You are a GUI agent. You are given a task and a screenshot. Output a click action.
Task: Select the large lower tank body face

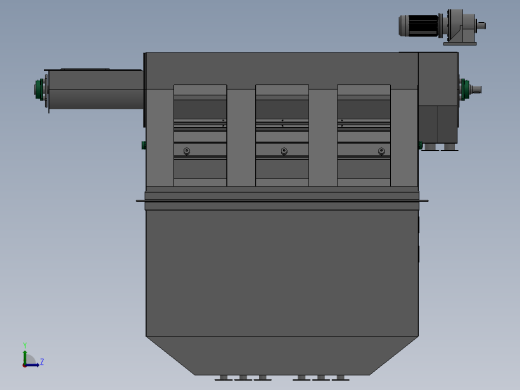(282, 273)
